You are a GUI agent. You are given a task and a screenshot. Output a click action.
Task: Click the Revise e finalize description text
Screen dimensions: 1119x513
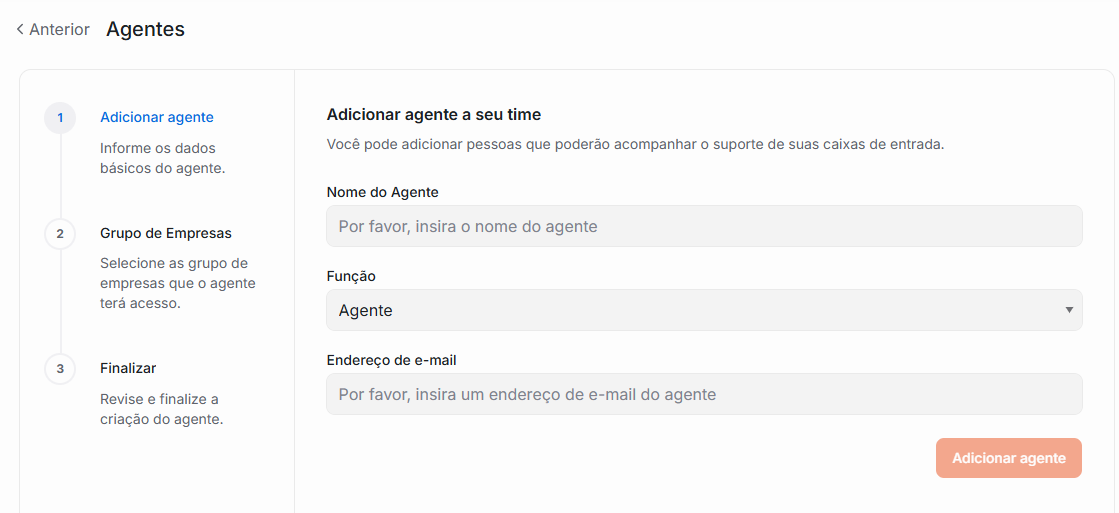[x=161, y=409]
